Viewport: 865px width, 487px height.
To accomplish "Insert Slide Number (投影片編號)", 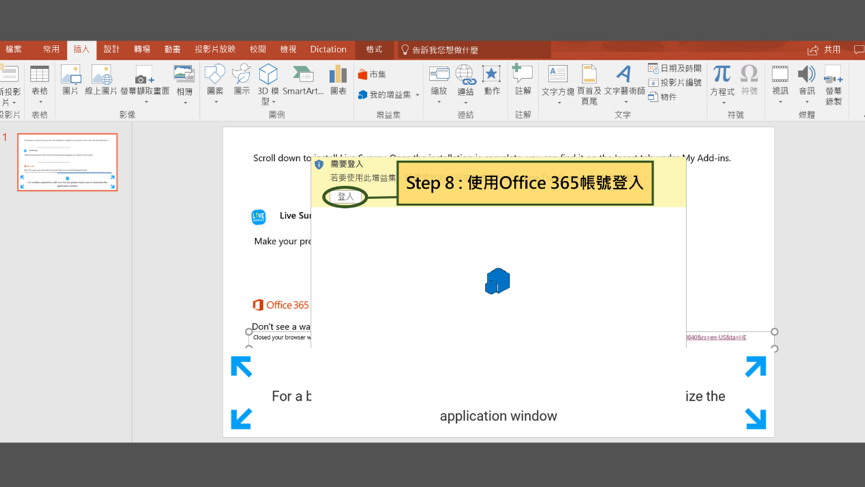I will coord(675,83).
